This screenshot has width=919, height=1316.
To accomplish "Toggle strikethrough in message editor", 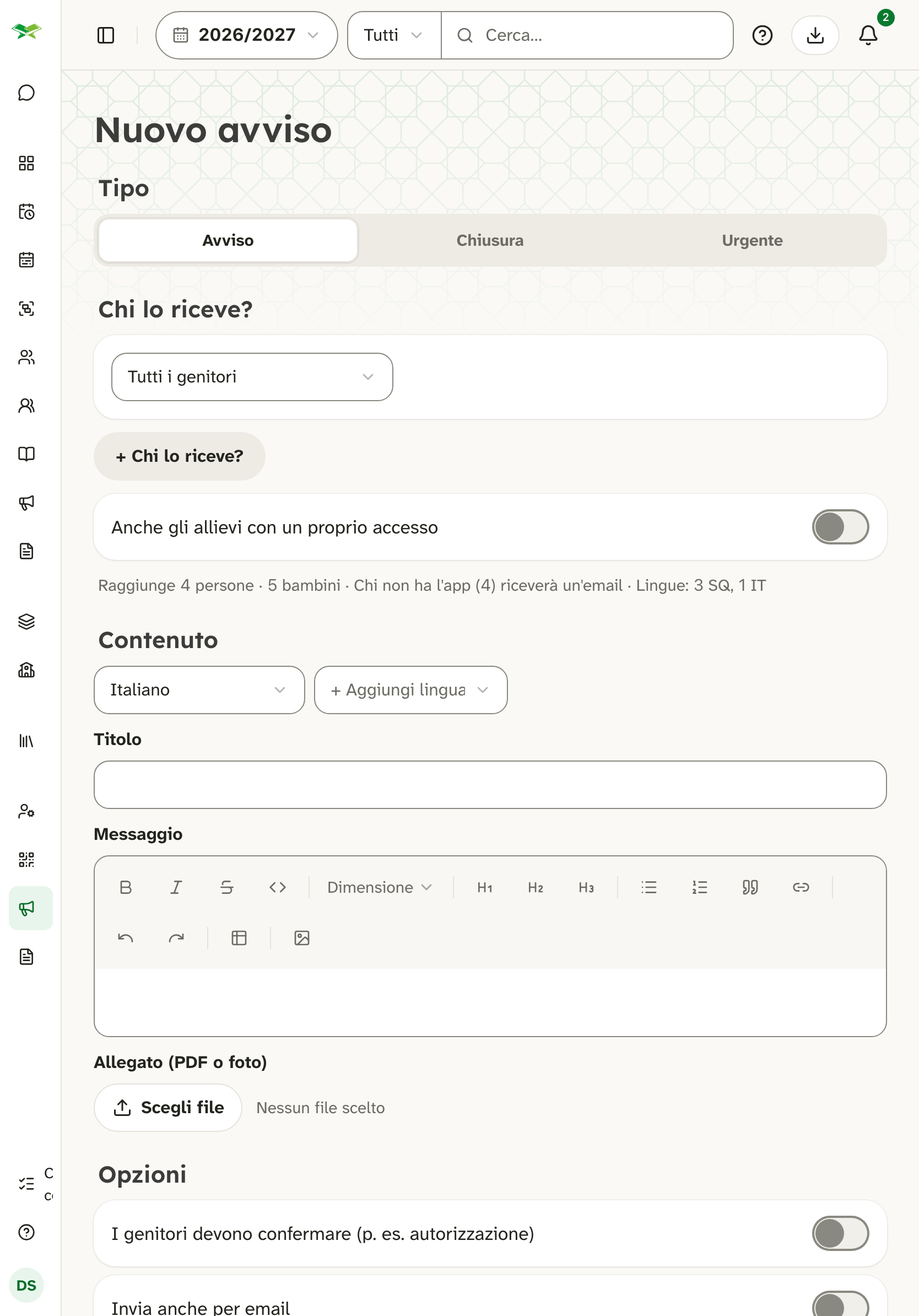I will click(227, 887).
